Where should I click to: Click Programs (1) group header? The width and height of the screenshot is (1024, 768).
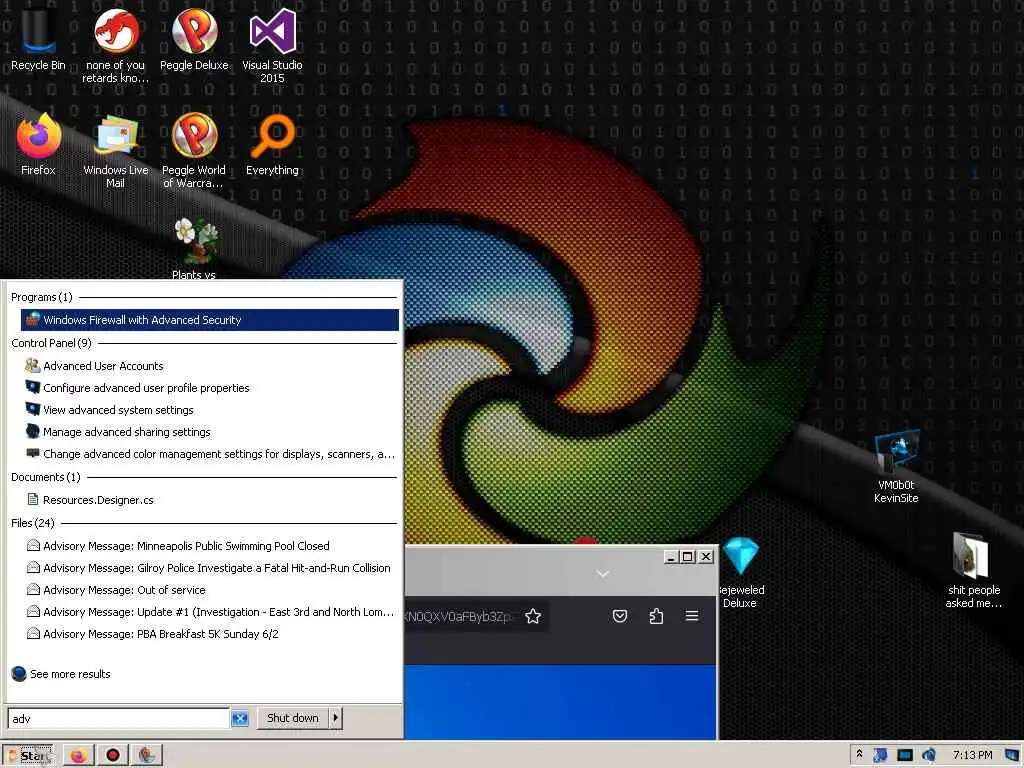pos(42,297)
